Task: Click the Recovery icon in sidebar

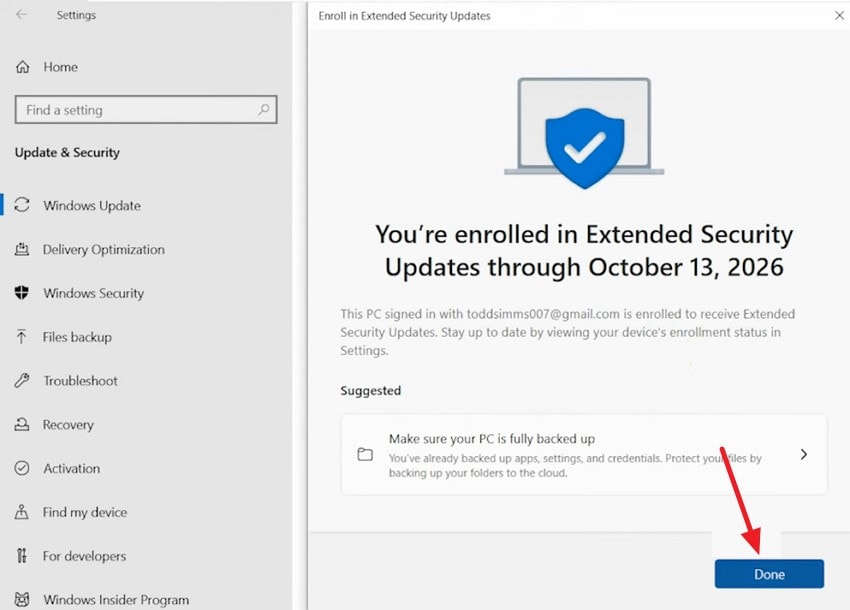Action: [22, 424]
